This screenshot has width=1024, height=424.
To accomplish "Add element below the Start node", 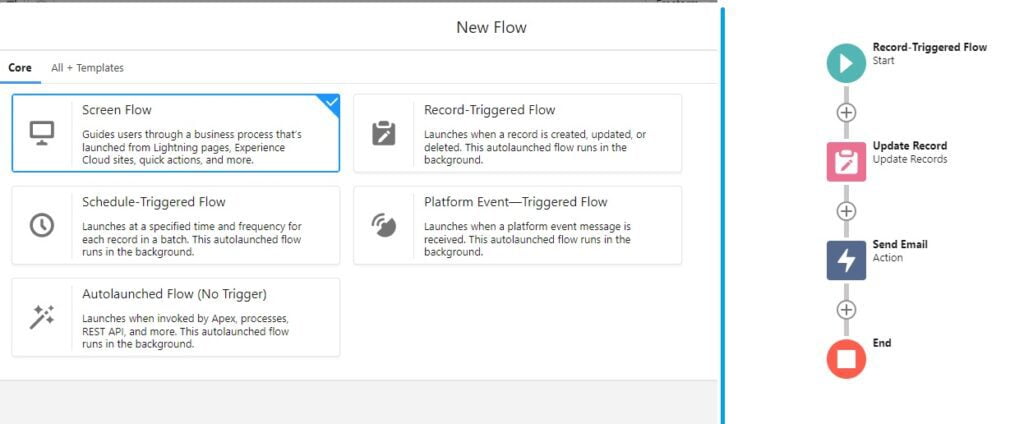I will (846, 112).
